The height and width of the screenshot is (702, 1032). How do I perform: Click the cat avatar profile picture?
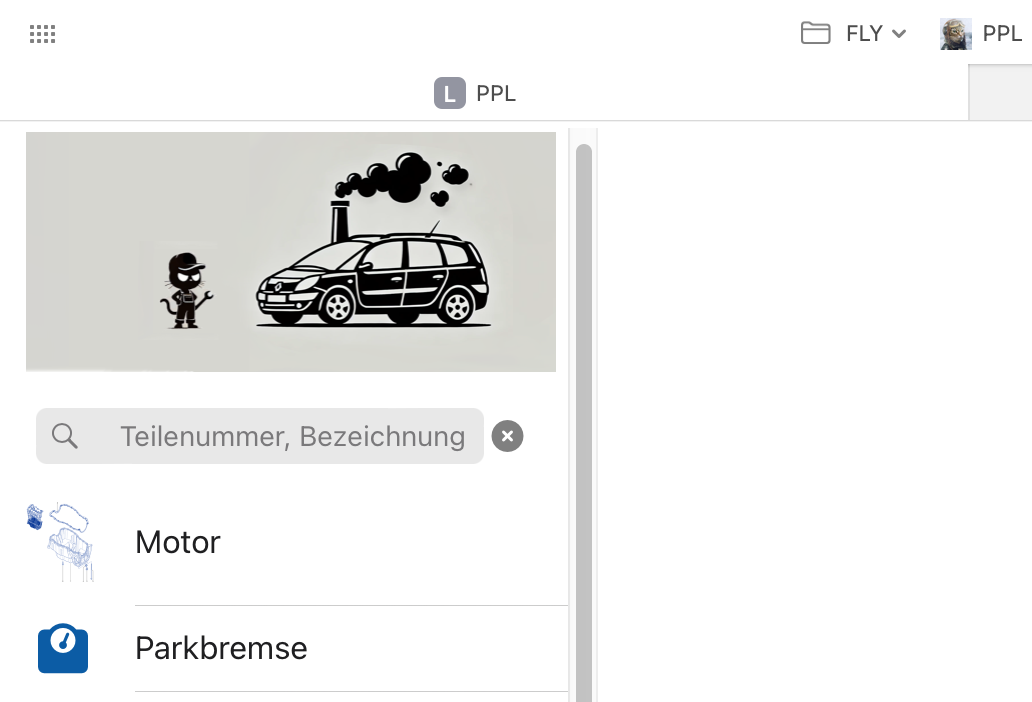point(956,34)
